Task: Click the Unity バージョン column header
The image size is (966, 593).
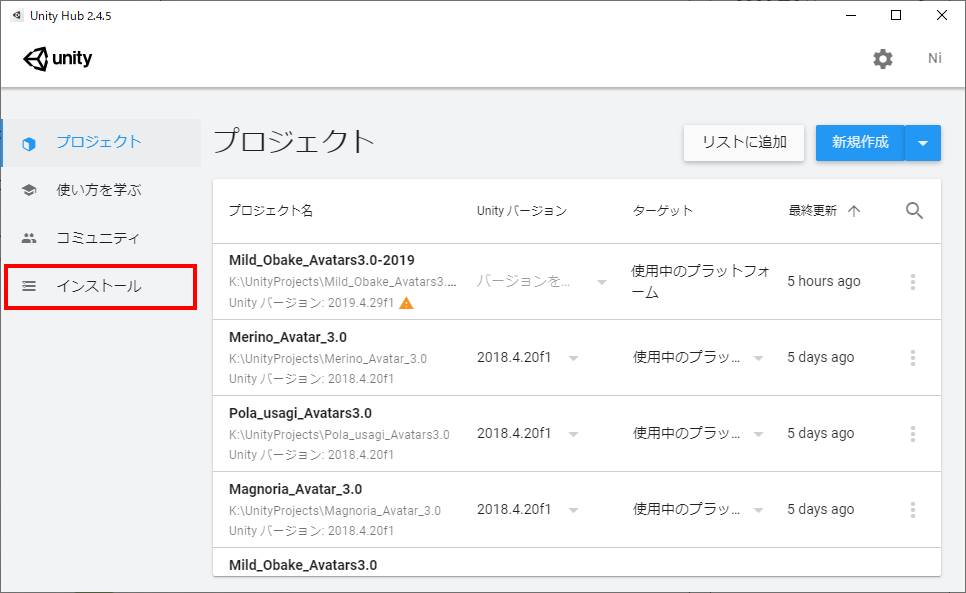Action: [521, 211]
